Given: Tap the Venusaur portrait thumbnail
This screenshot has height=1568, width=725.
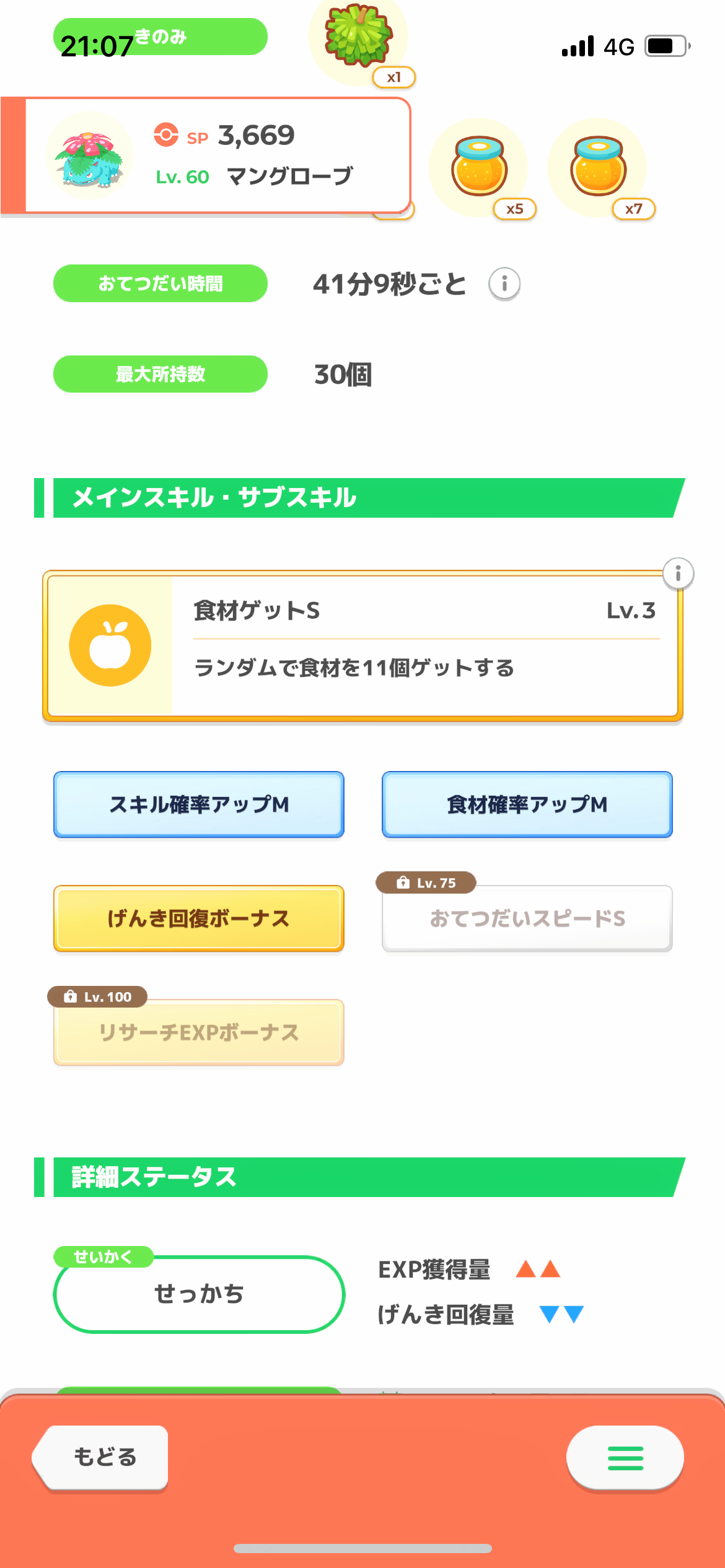Looking at the screenshot, I should tap(90, 157).
